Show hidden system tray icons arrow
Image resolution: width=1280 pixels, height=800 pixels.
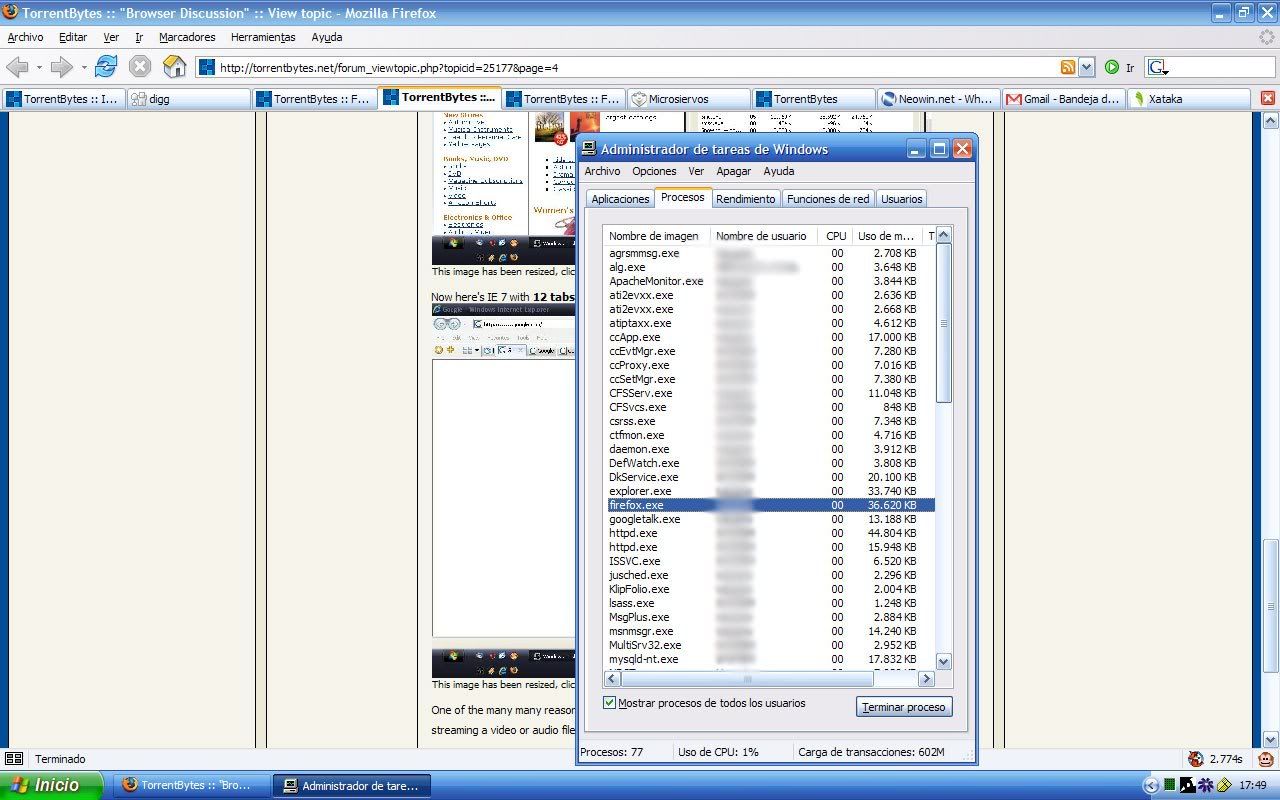pyautogui.click(x=1150, y=785)
